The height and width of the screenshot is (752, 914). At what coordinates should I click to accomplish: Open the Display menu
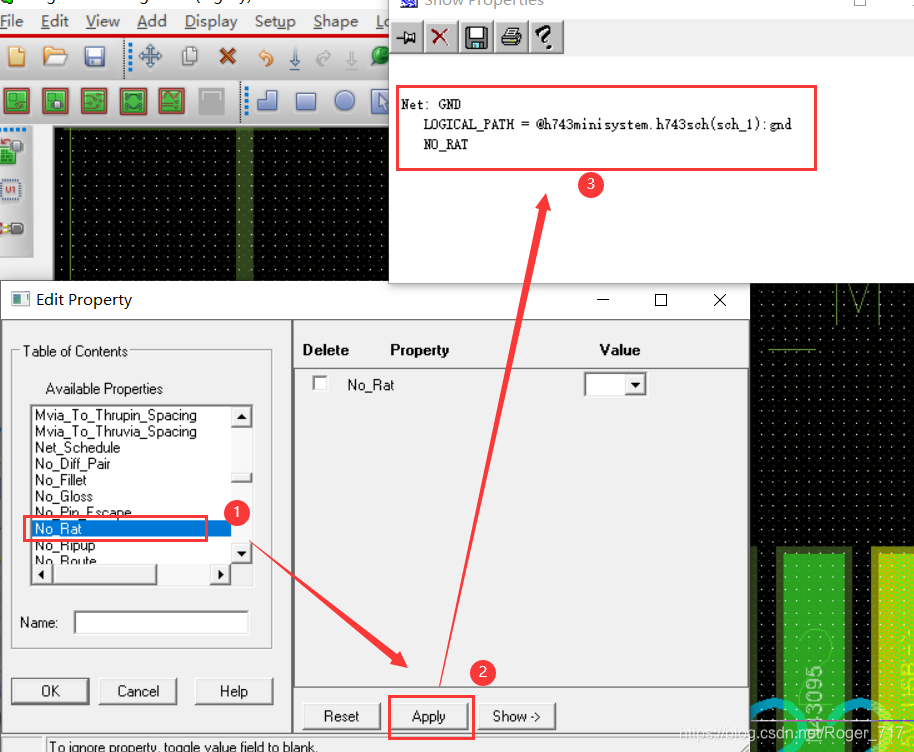pyautogui.click(x=211, y=21)
